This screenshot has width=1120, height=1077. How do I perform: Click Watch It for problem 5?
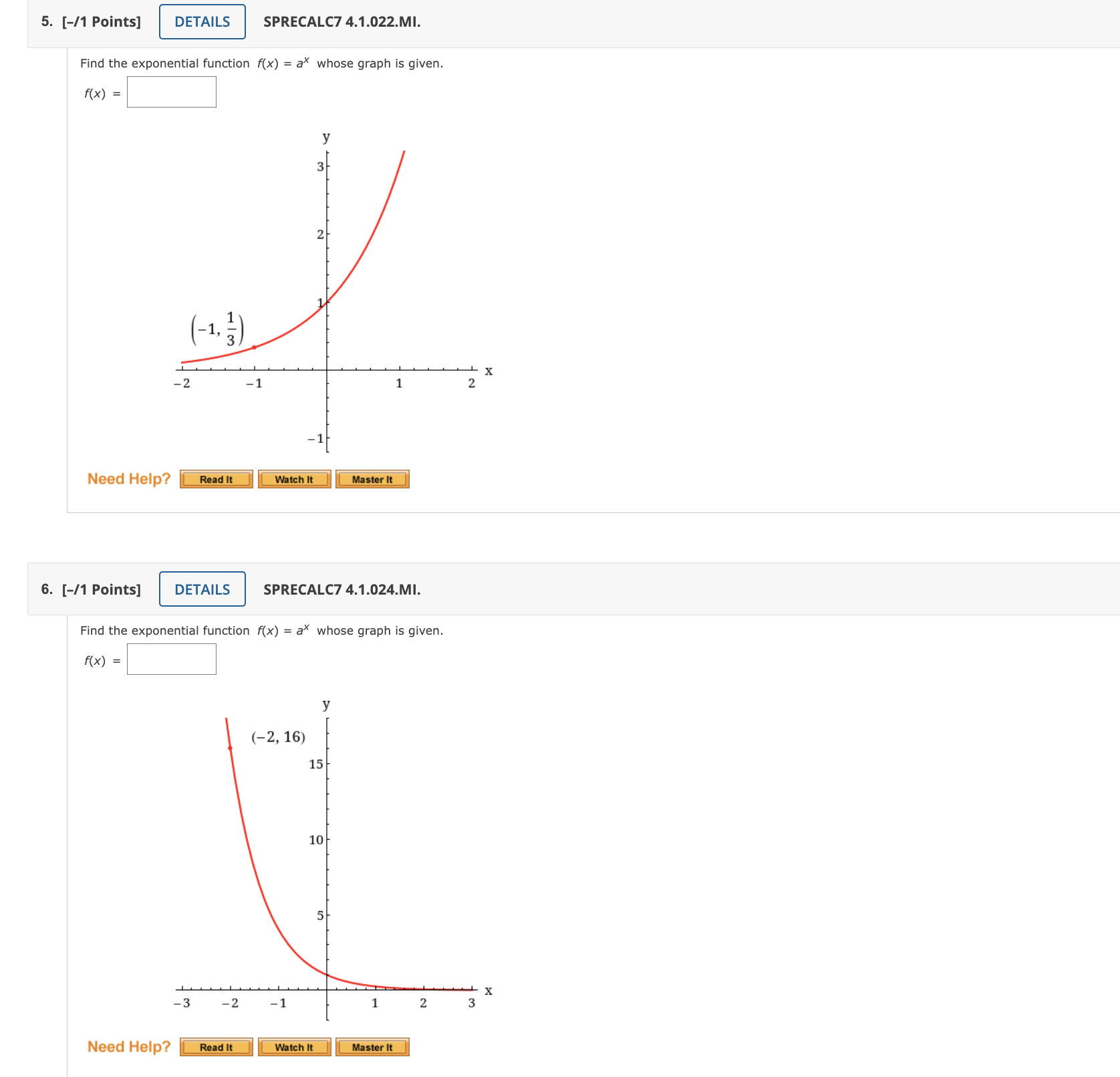click(293, 479)
